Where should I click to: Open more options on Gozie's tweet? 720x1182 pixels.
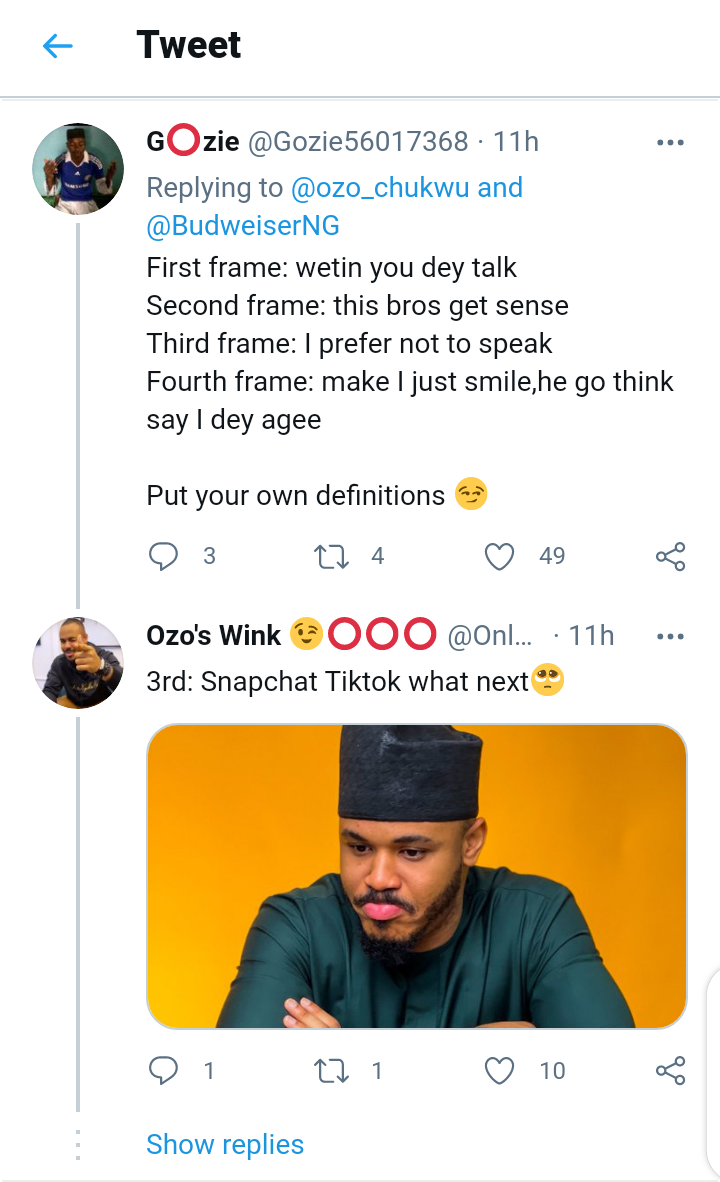click(670, 142)
